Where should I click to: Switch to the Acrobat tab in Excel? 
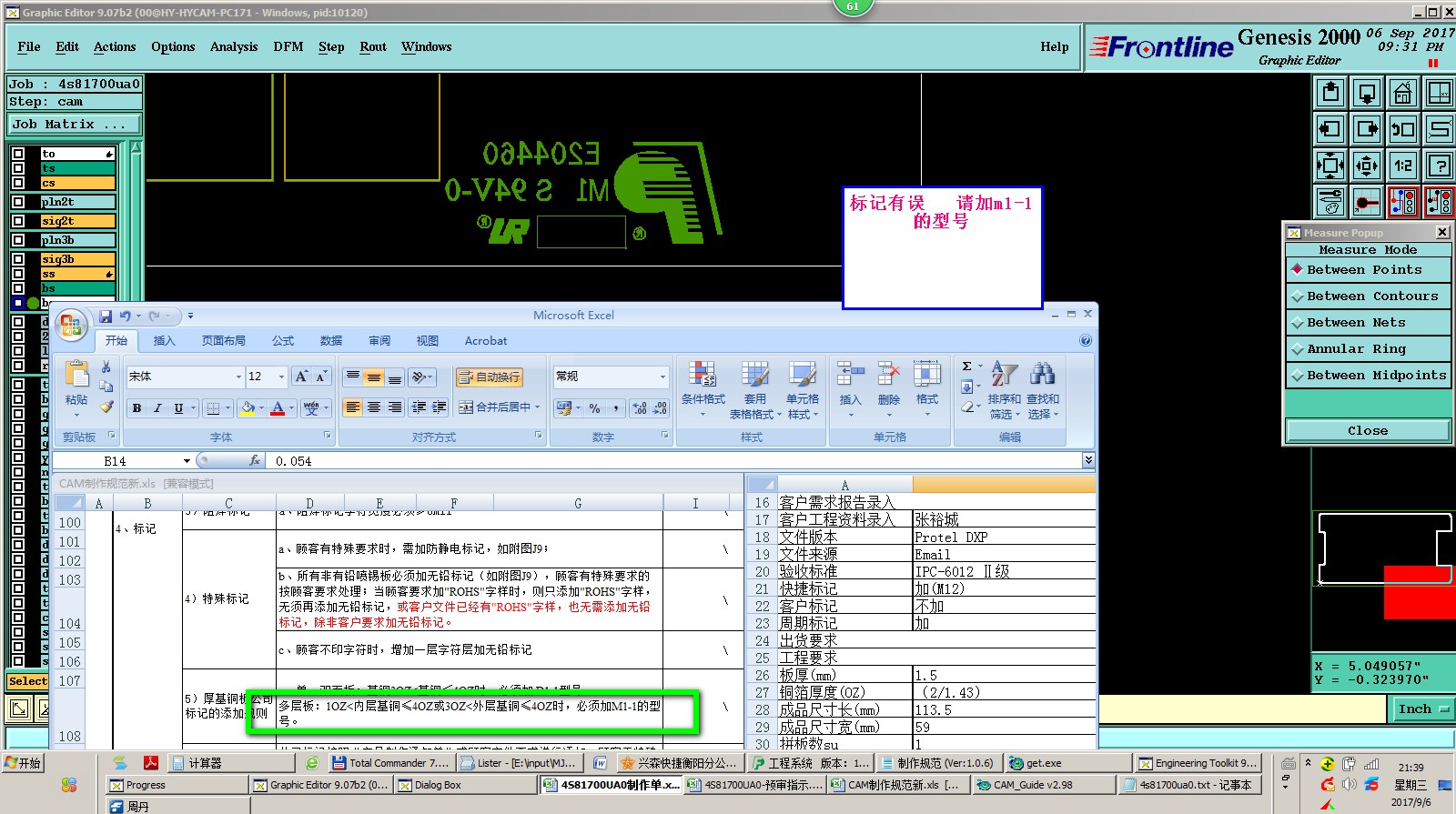coord(486,341)
